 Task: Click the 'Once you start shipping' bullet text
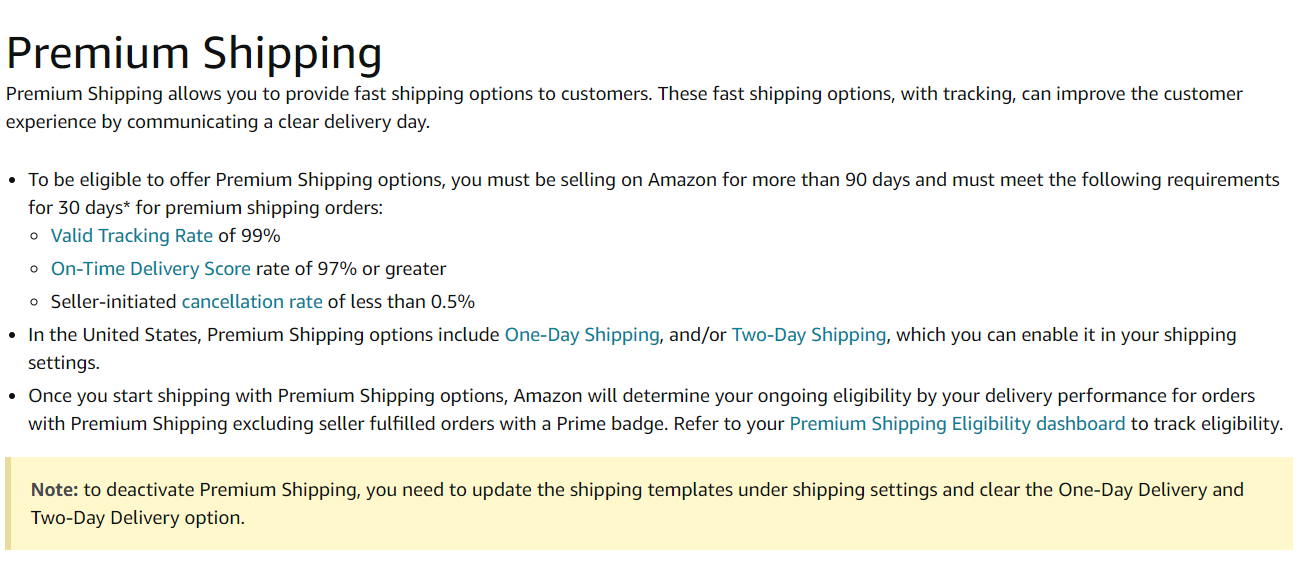click(x=655, y=410)
